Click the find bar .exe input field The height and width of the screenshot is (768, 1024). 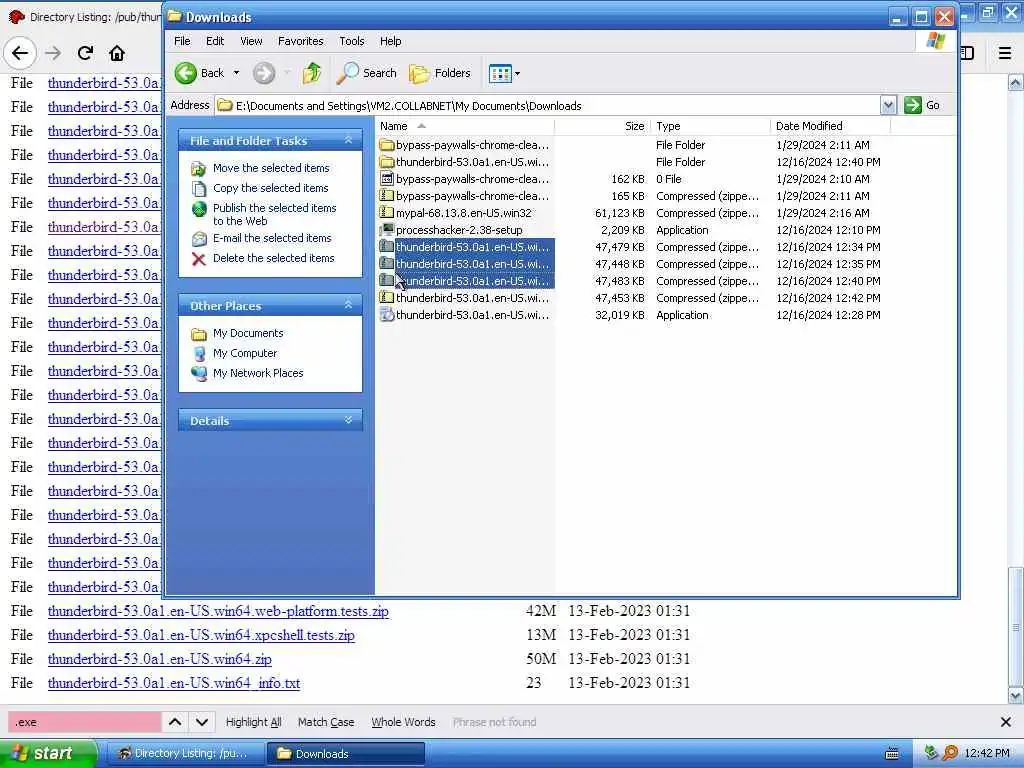click(84, 722)
